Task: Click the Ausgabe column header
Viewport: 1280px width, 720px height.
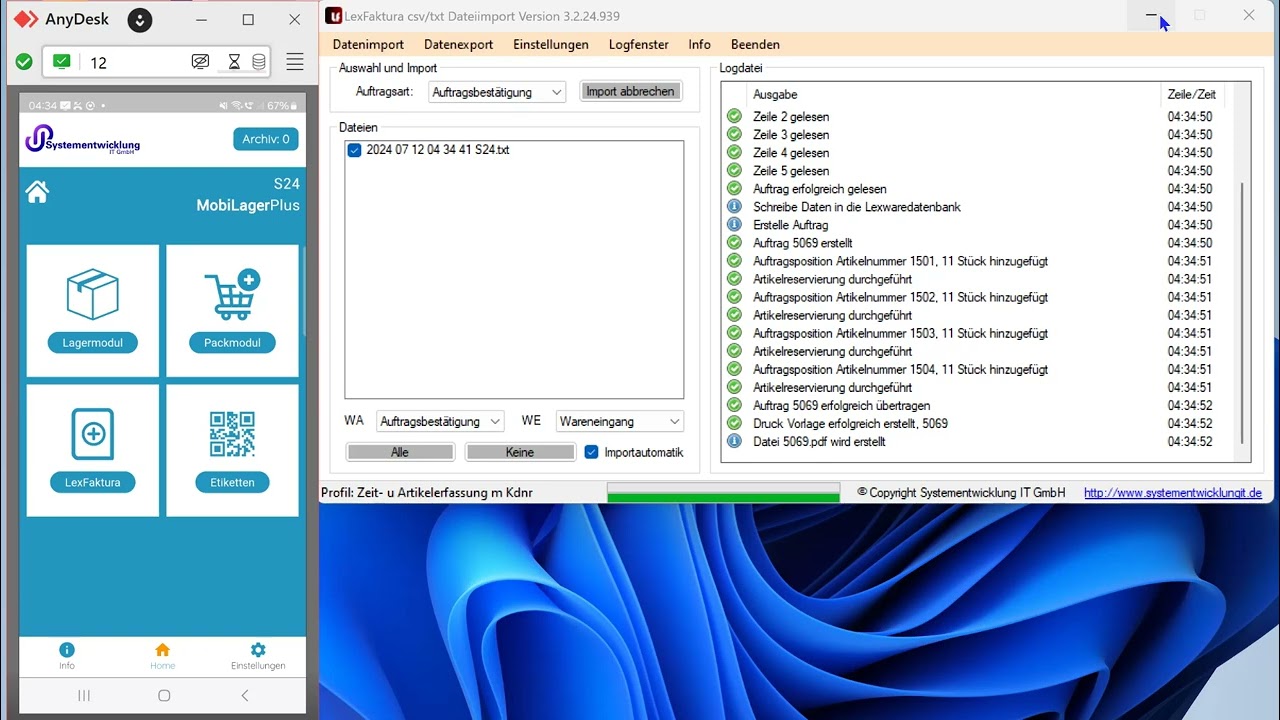Action: point(775,94)
